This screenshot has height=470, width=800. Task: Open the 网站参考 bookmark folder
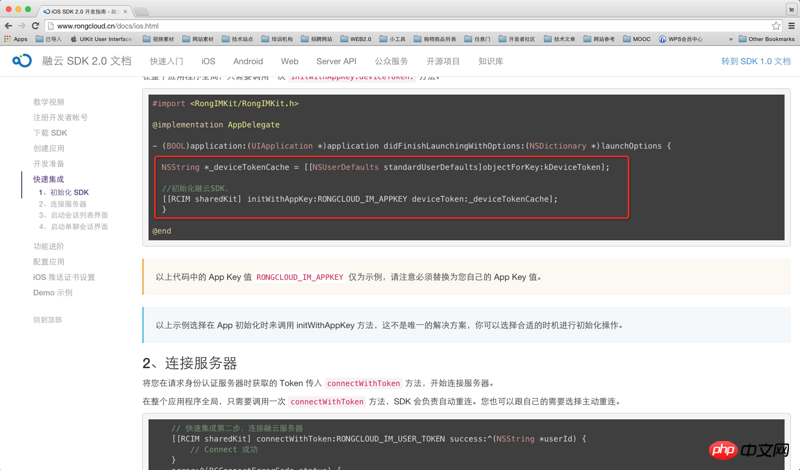coord(599,39)
